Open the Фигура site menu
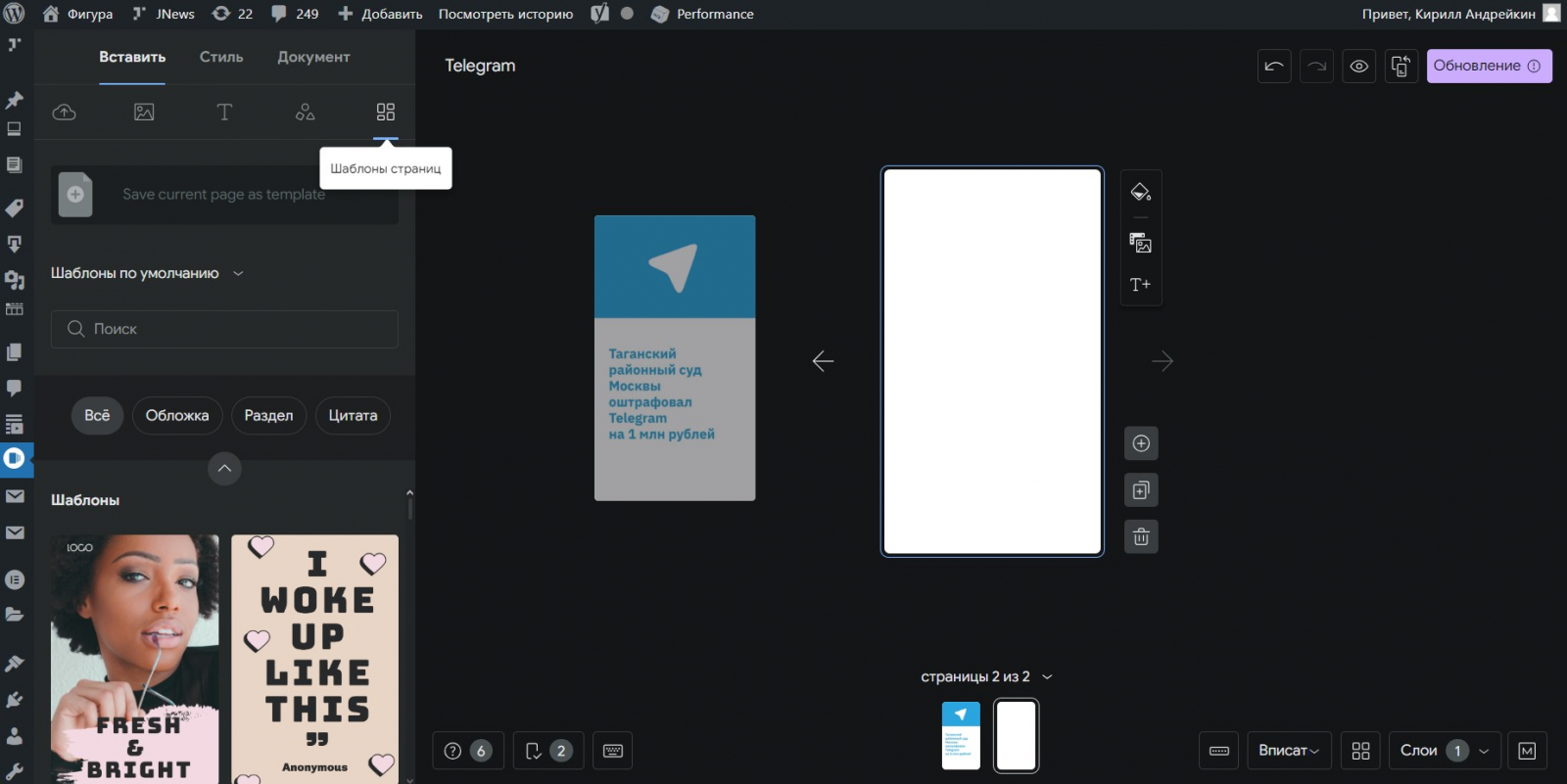Viewport: 1567px width, 784px height. click(79, 14)
